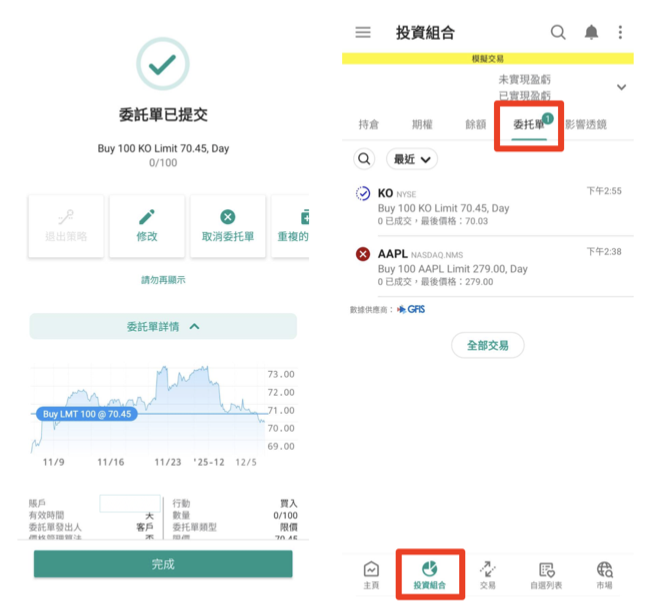This screenshot has width=646, height=608.
Task: Tap the 全部交易 button
Action: [x=488, y=345]
